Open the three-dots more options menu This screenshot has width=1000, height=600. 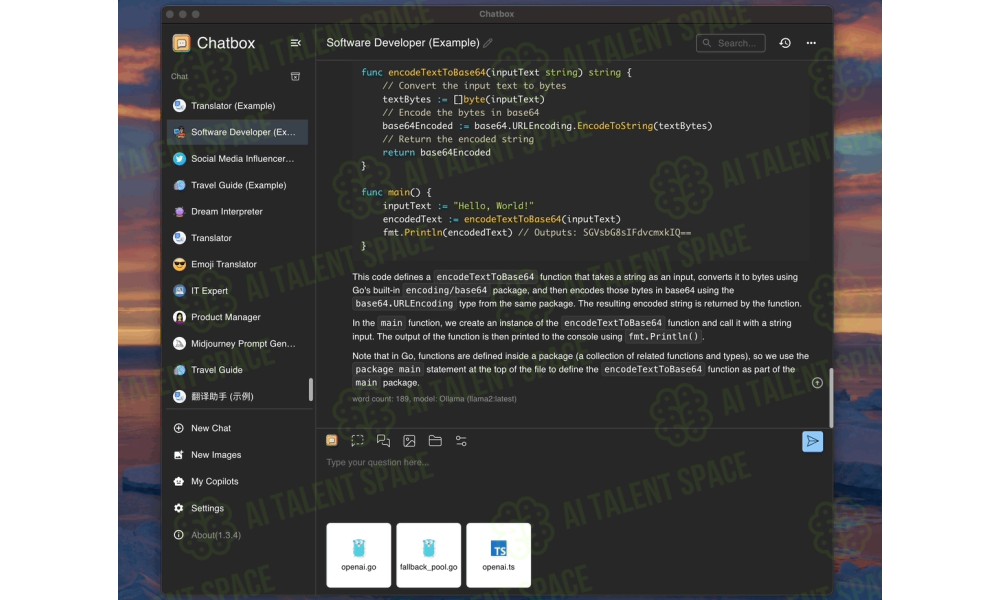pyautogui.click(x=811, y=43)
